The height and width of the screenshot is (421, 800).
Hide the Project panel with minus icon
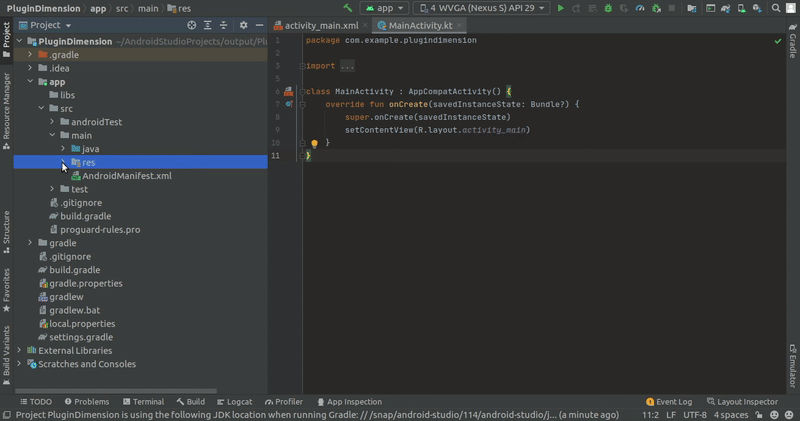[x=259, y=25]
